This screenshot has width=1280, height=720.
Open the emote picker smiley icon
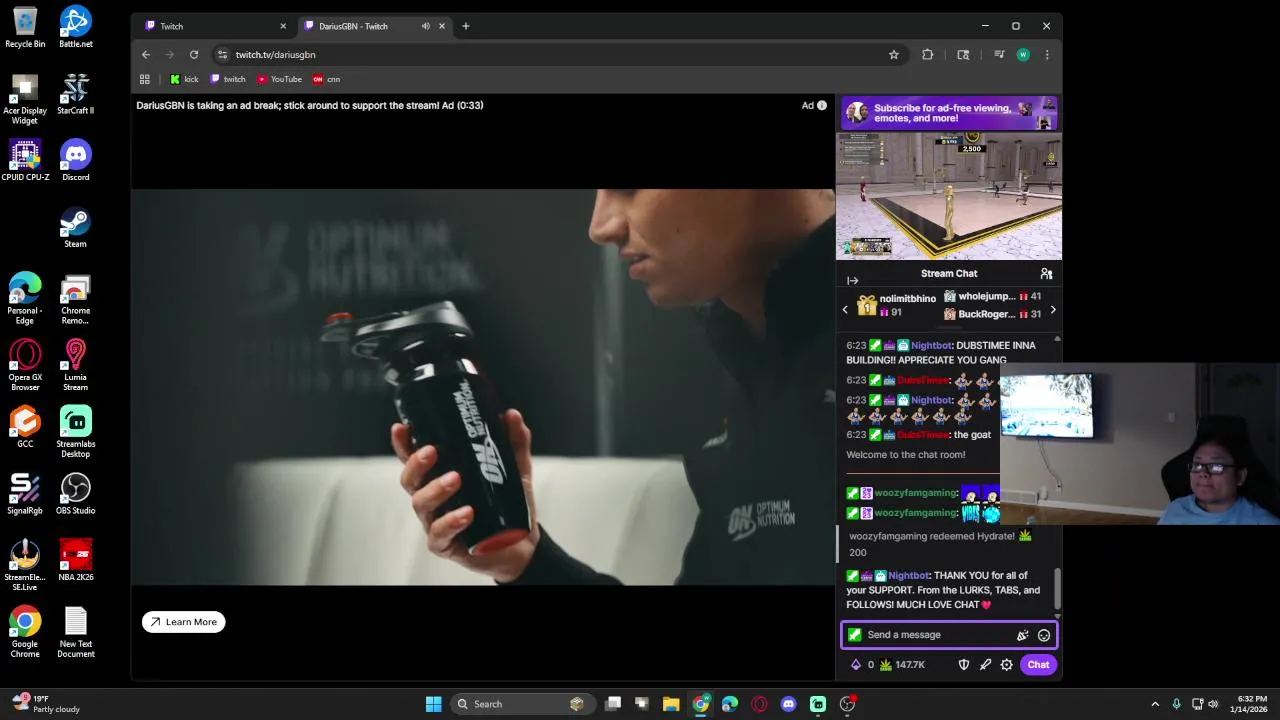coord(1044,635)
